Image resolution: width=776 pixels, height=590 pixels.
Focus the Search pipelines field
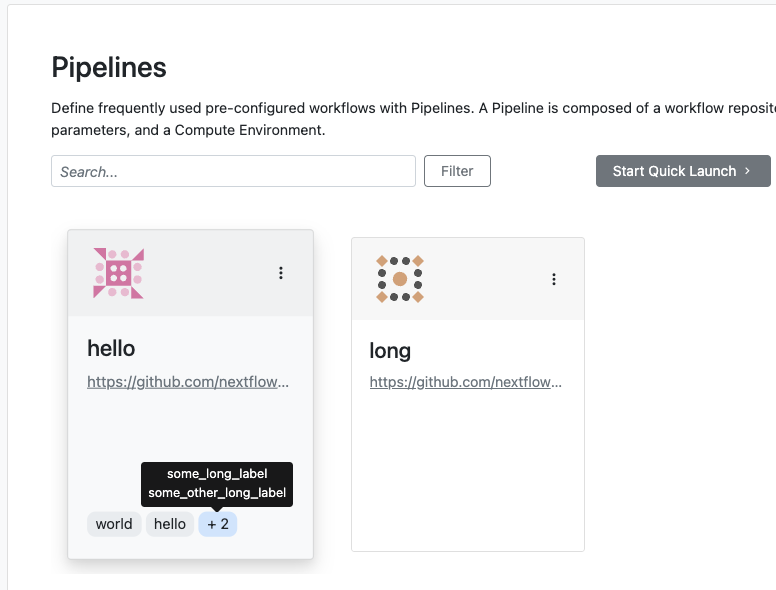(233, 171)
